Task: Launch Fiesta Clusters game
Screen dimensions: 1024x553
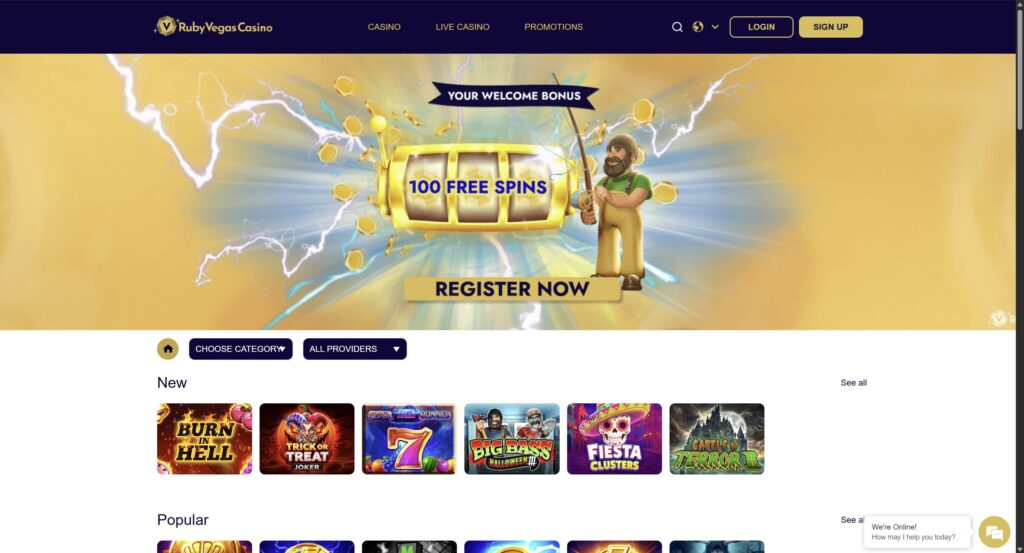Action: point(615,439)
